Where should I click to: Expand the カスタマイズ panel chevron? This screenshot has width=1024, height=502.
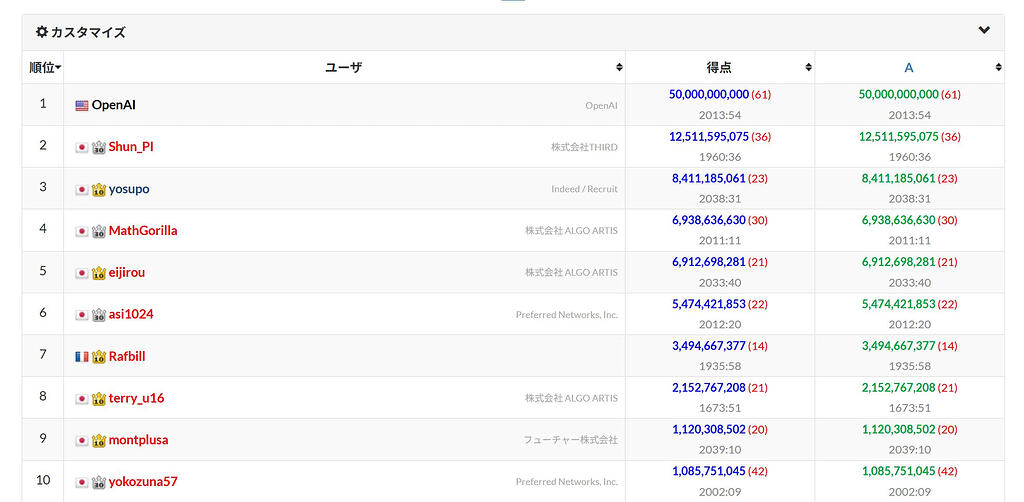[984, 30]
